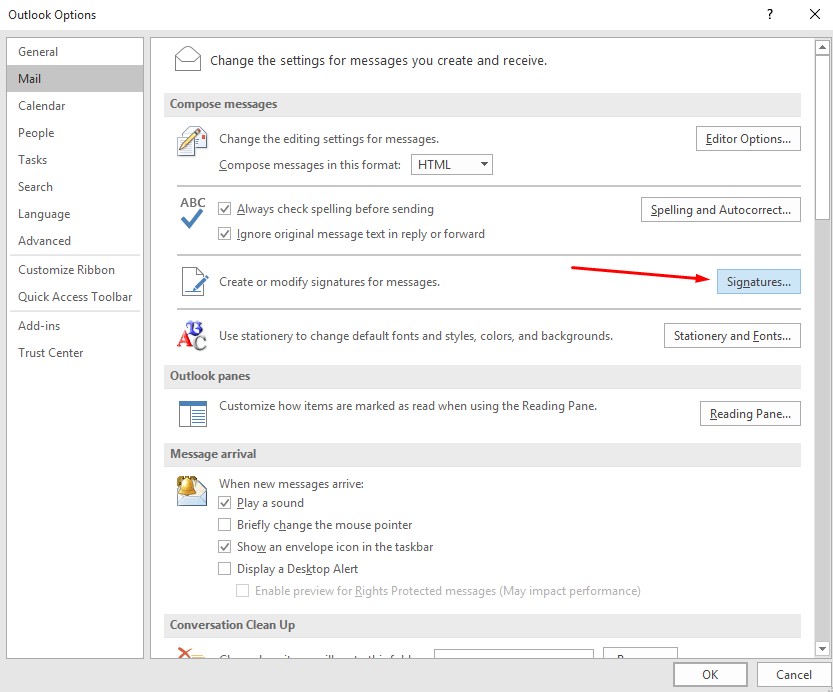Click 'Compose messages in this format' label

click(x=310, y=165)
